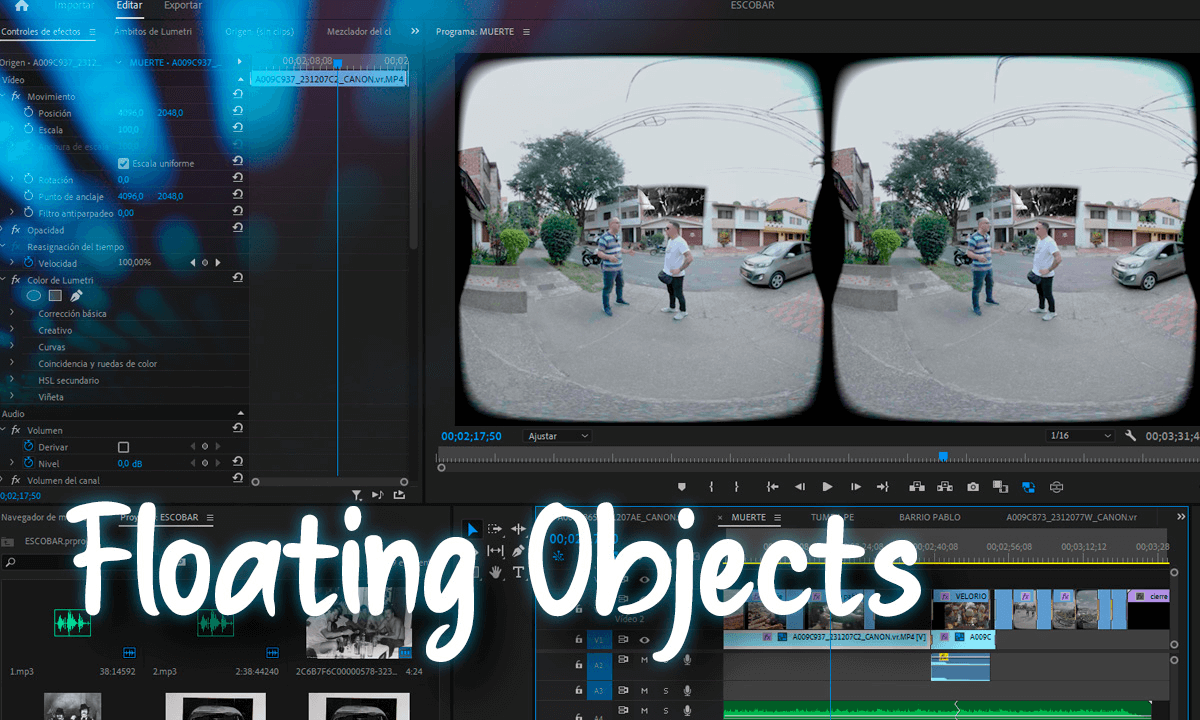1200x720 pixels.
Task: Select the 1.mp3 waveform thumbnail
Action: pyautogui.click(x=72, y=624)
